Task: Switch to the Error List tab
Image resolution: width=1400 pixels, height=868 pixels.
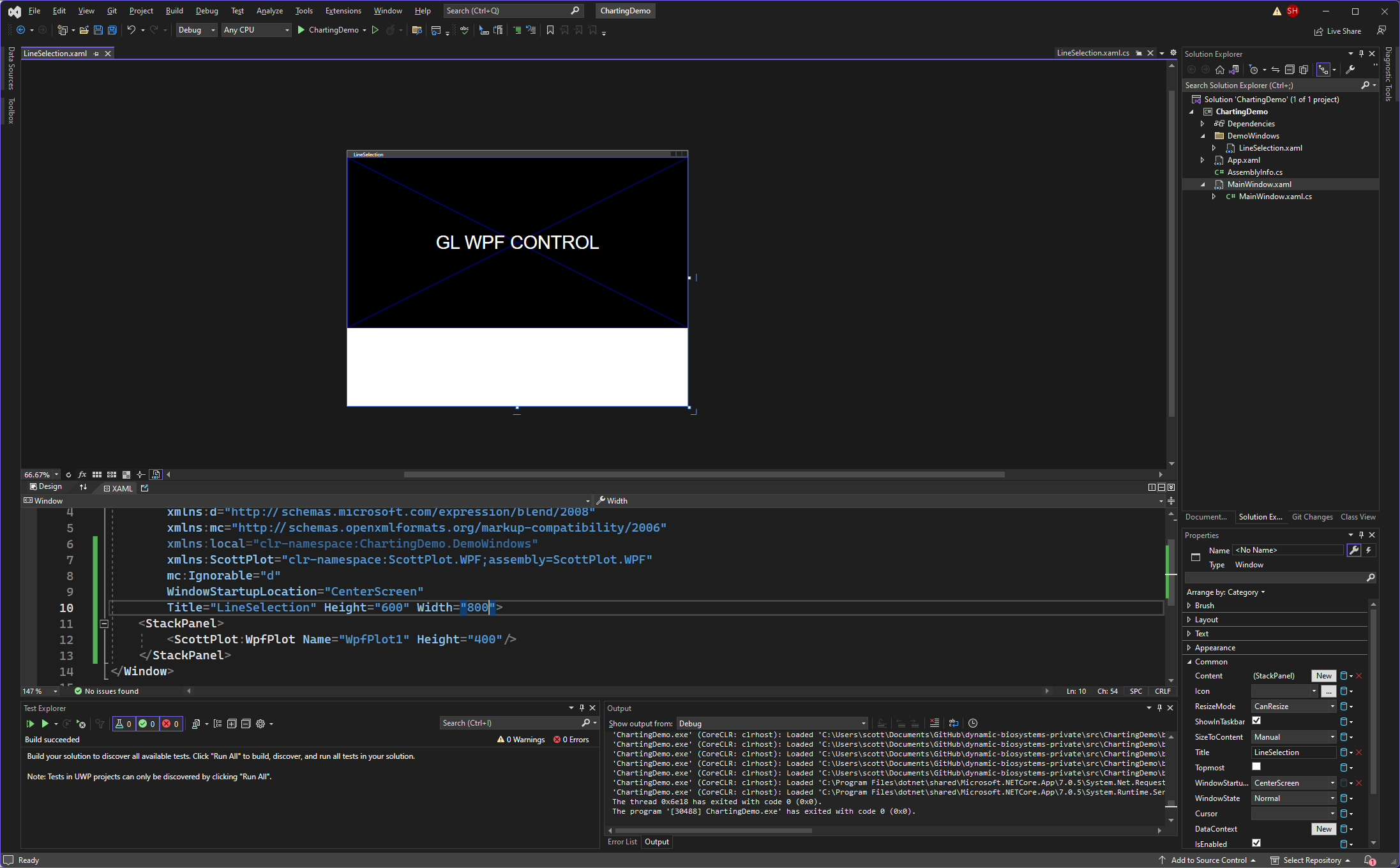Action: [622, 842]
